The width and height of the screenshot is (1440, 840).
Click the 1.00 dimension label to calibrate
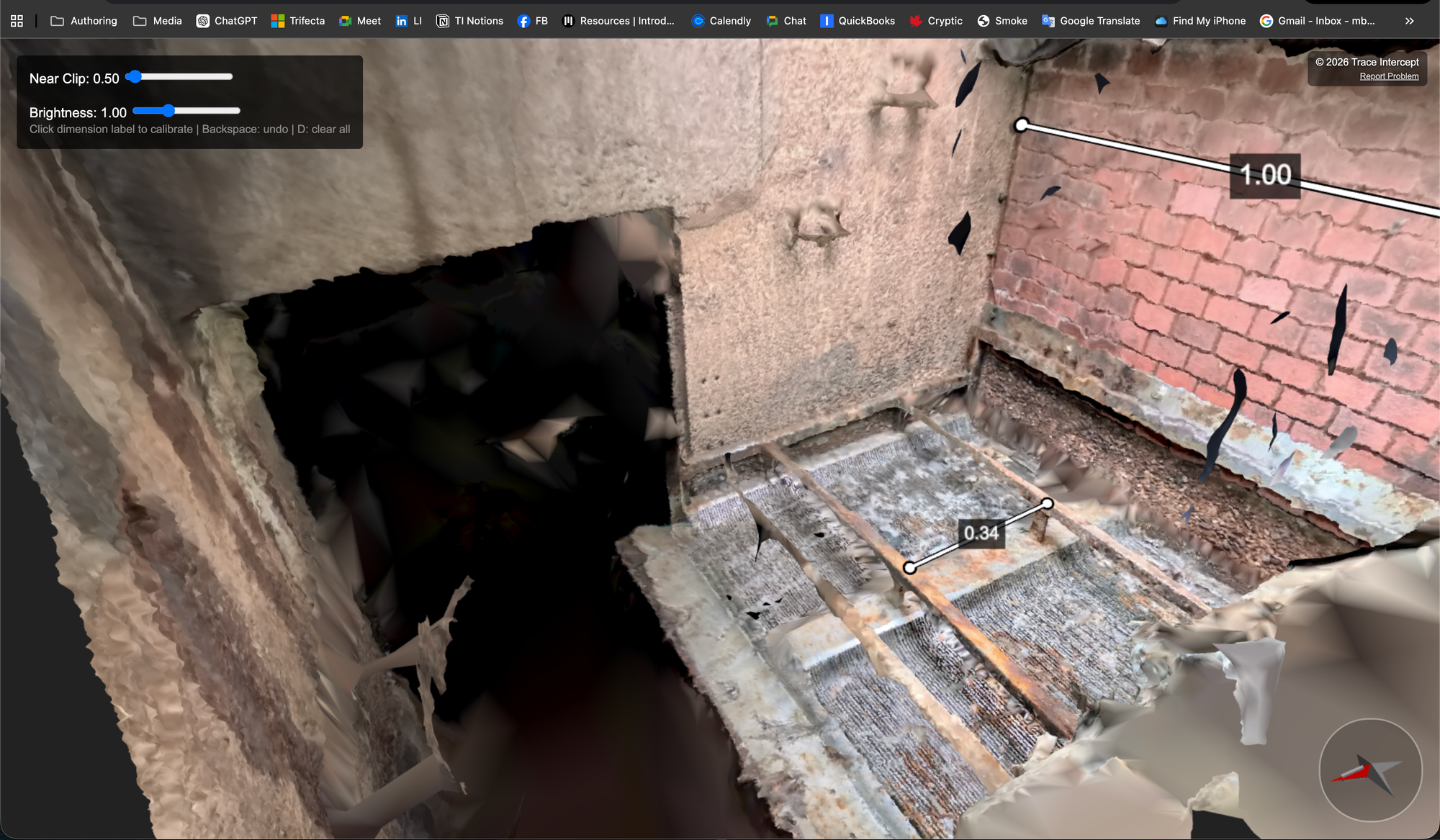1265,175
